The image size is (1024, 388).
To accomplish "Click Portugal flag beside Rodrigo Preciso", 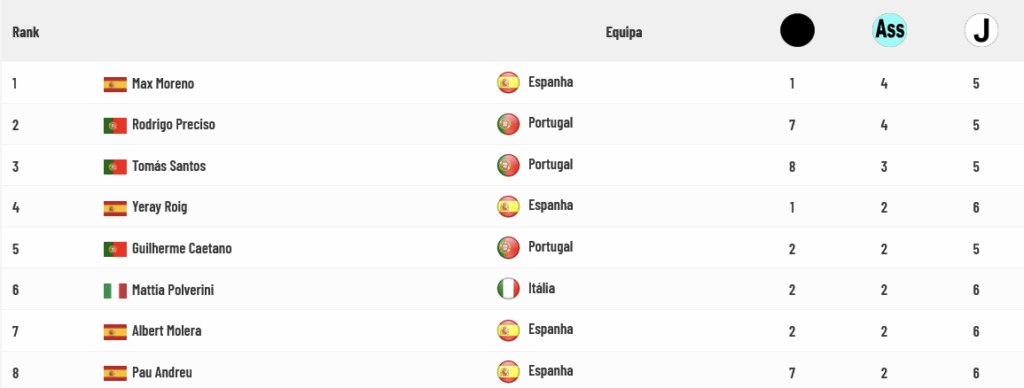I will 115,125.
